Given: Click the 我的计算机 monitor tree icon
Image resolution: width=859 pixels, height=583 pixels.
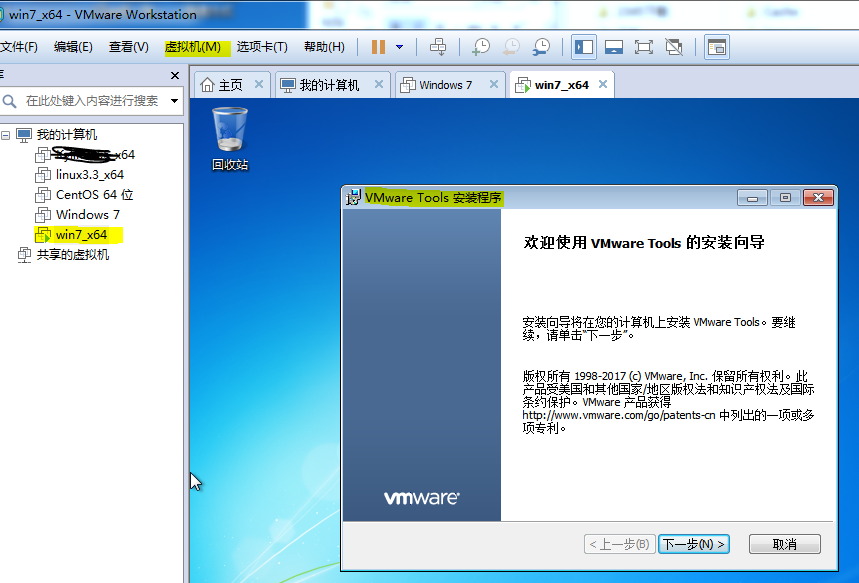Looking at the screenshot, I should coord(24,135).
